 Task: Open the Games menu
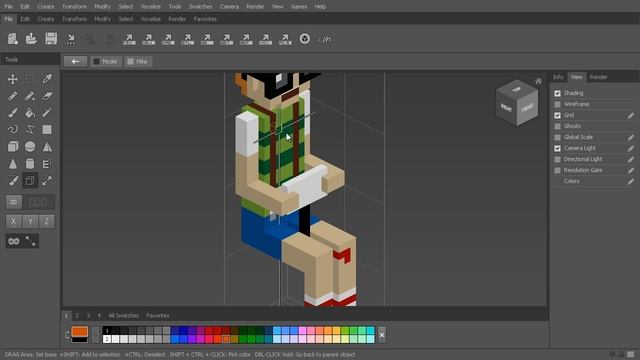coord(299,7)
